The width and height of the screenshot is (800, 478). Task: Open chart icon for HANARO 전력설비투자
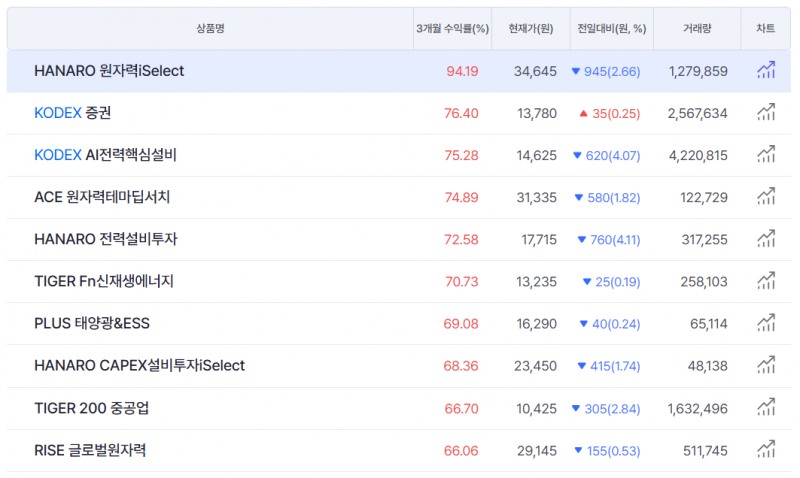click(x=766, y=239)
